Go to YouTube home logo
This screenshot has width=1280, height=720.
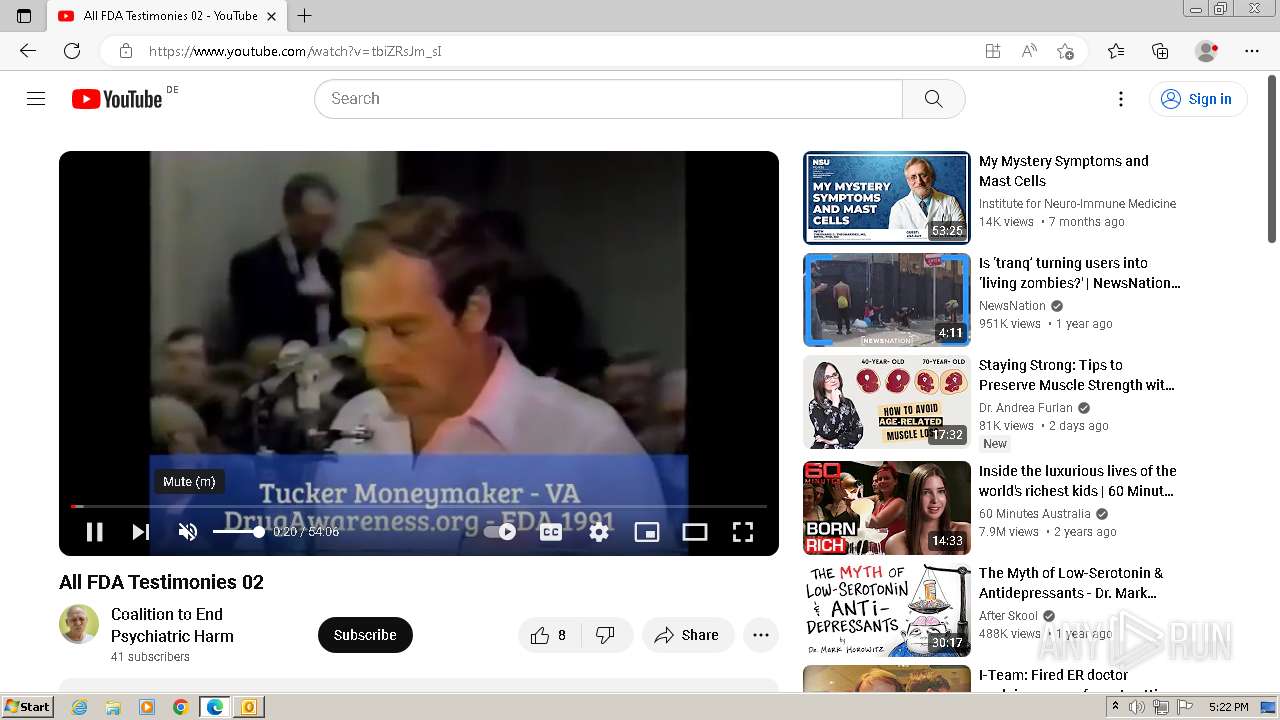click(x=117, y=99)
